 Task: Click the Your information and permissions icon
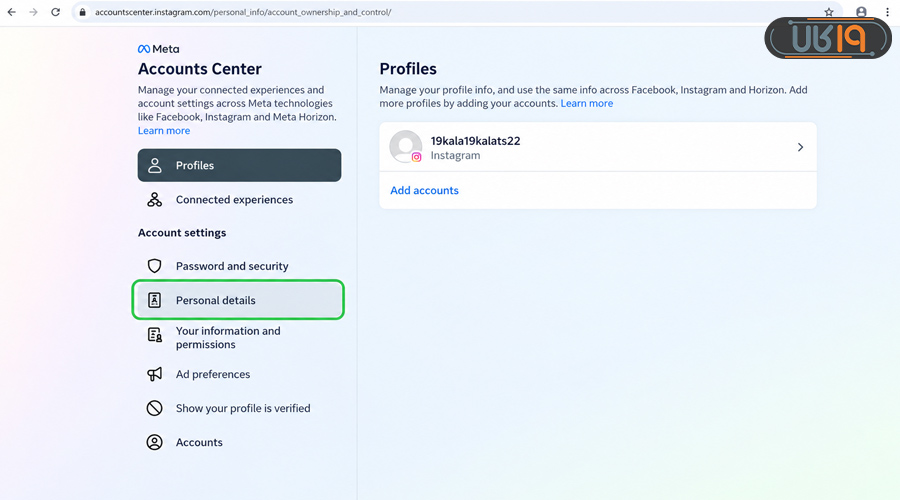pyautogui.click(x=154, y=335)
